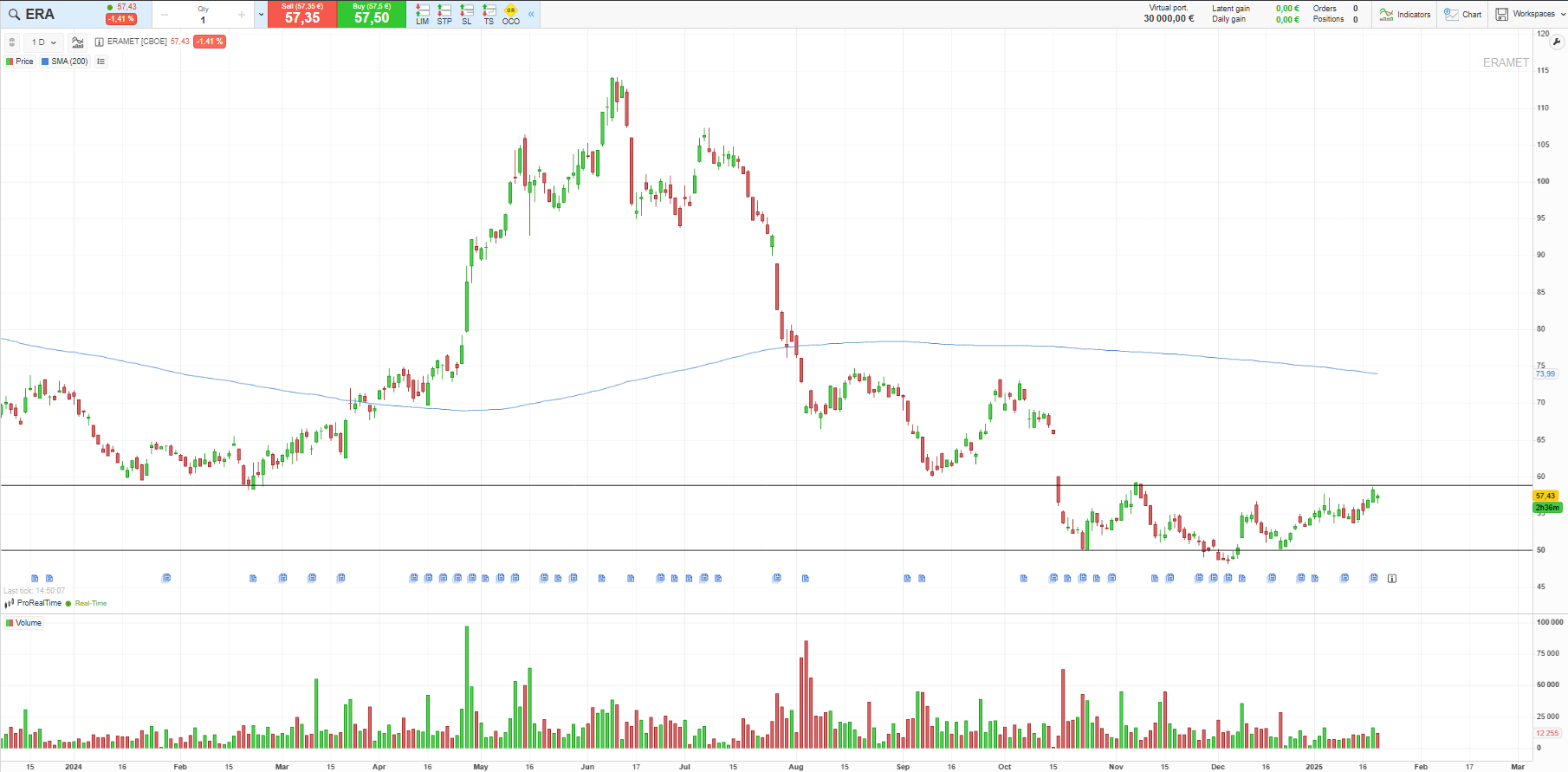Select the LIM limit order icon

(x=422, y=14)
